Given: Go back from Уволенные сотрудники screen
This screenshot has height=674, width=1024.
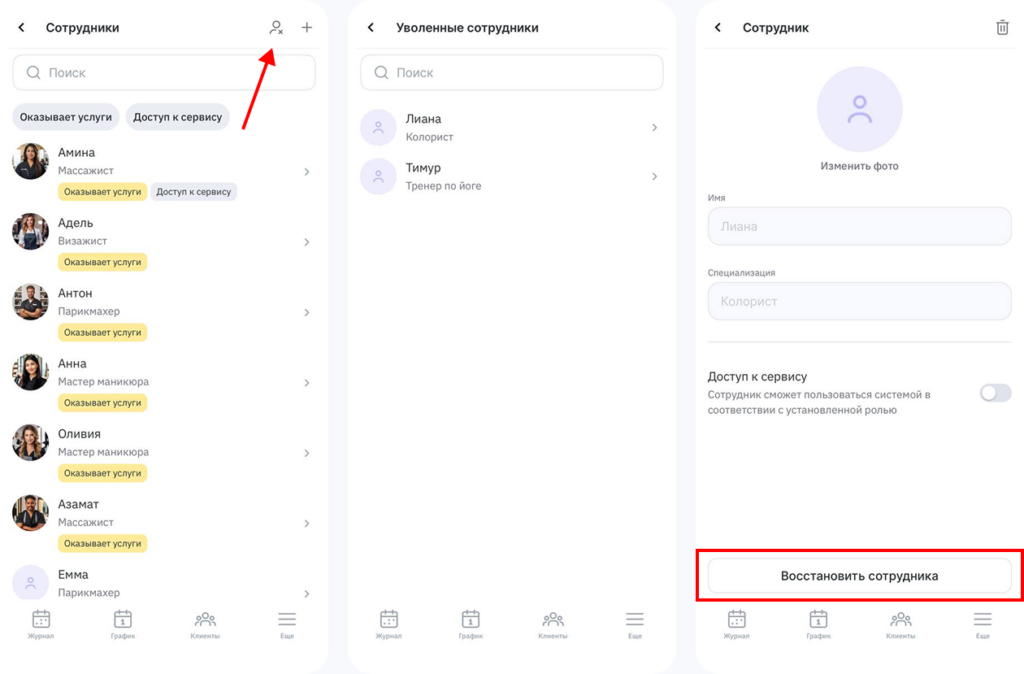Looking at the screenshot, I should (x=371, y=28).
